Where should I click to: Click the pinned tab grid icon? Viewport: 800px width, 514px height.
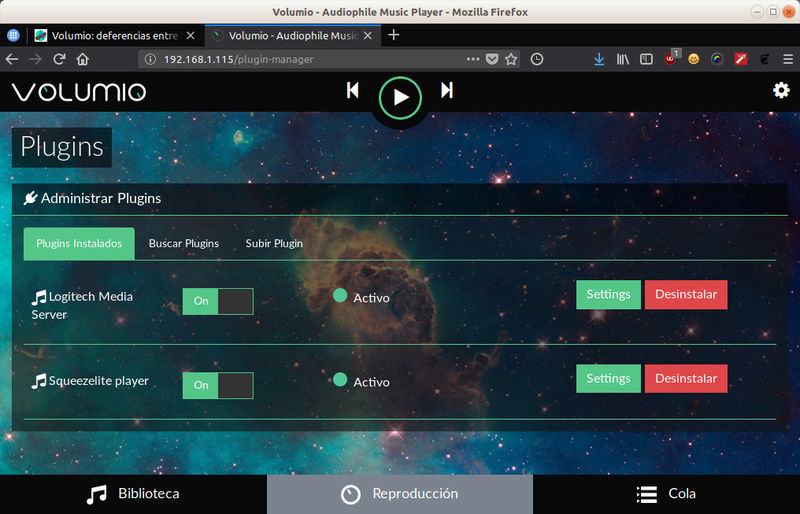click(x=13, y=35)
